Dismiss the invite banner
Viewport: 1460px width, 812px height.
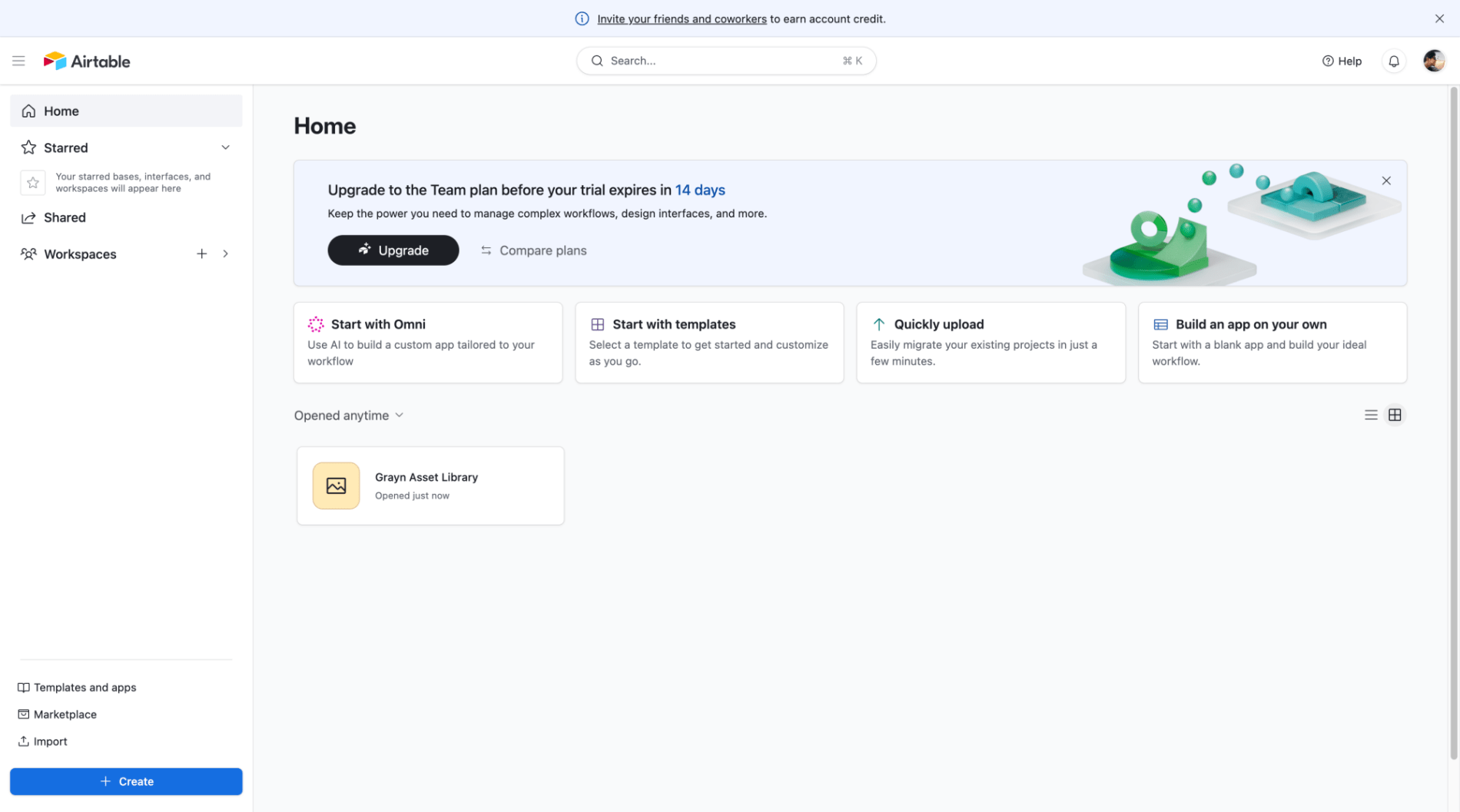click(x=1439, y=18)
